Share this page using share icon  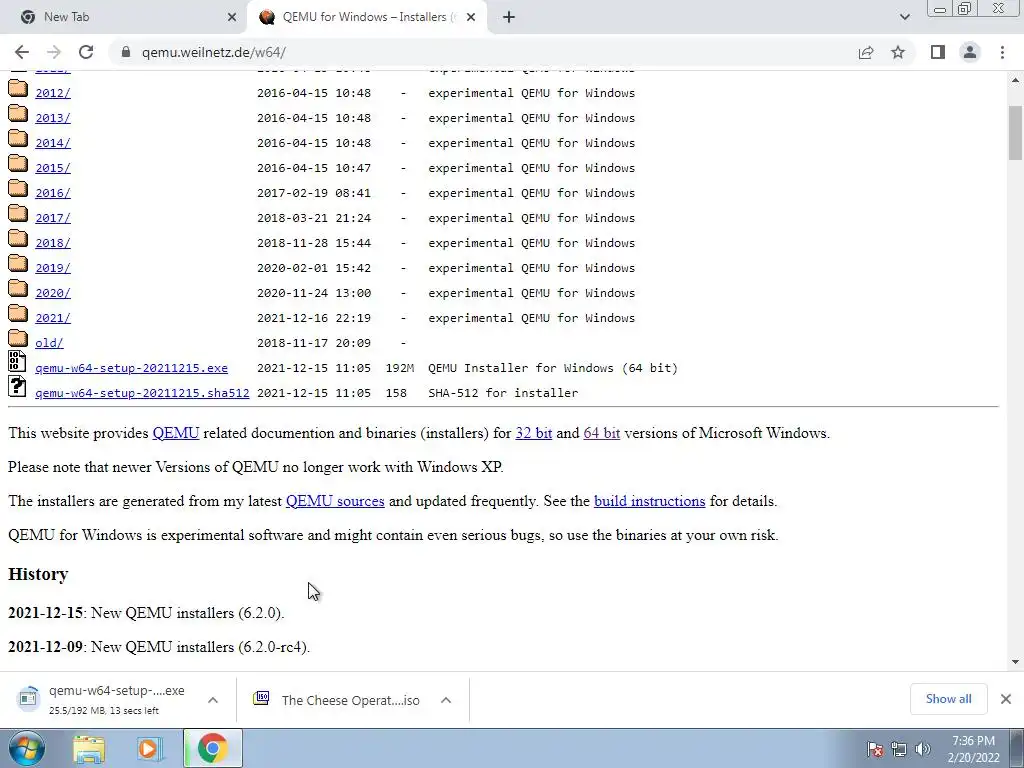click(x=866, y=52)
